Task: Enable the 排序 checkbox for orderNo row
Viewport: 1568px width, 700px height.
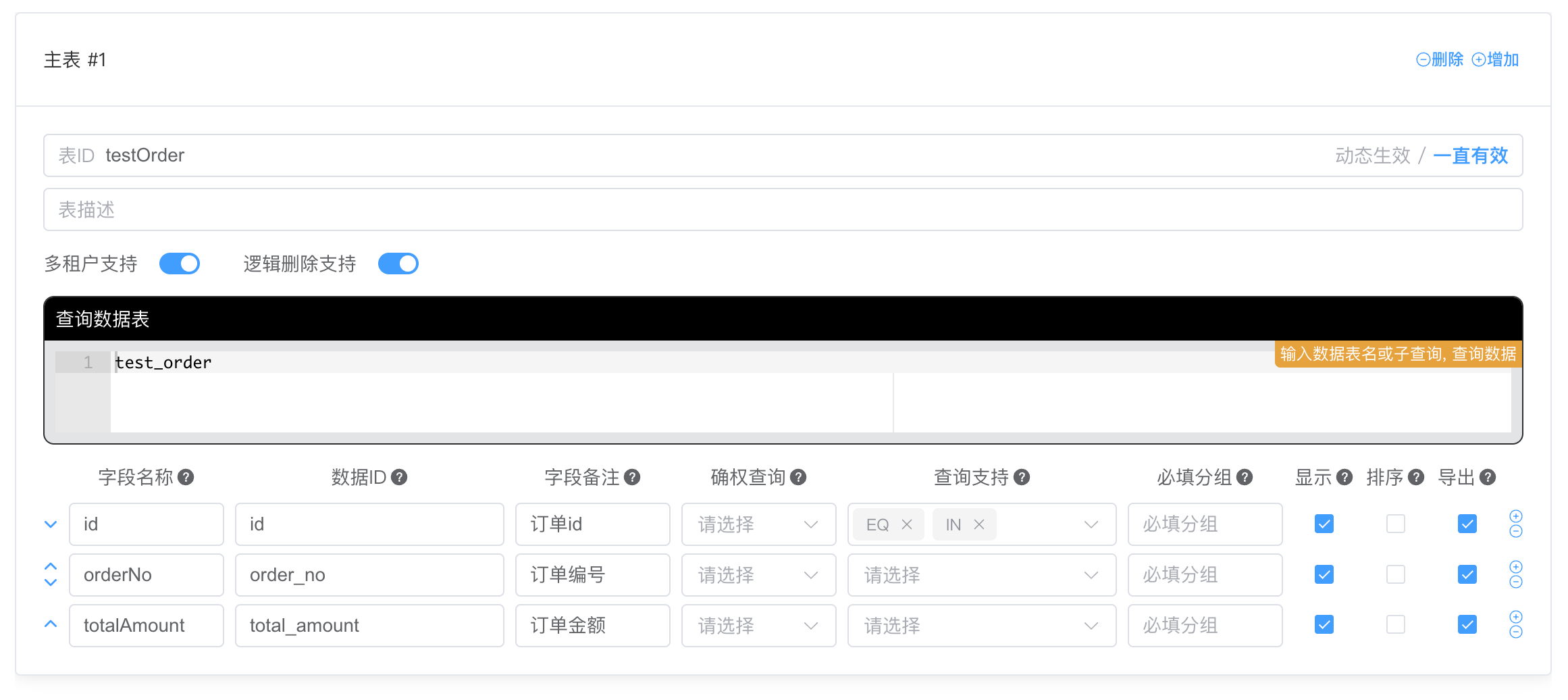Action: point(1395,575)
